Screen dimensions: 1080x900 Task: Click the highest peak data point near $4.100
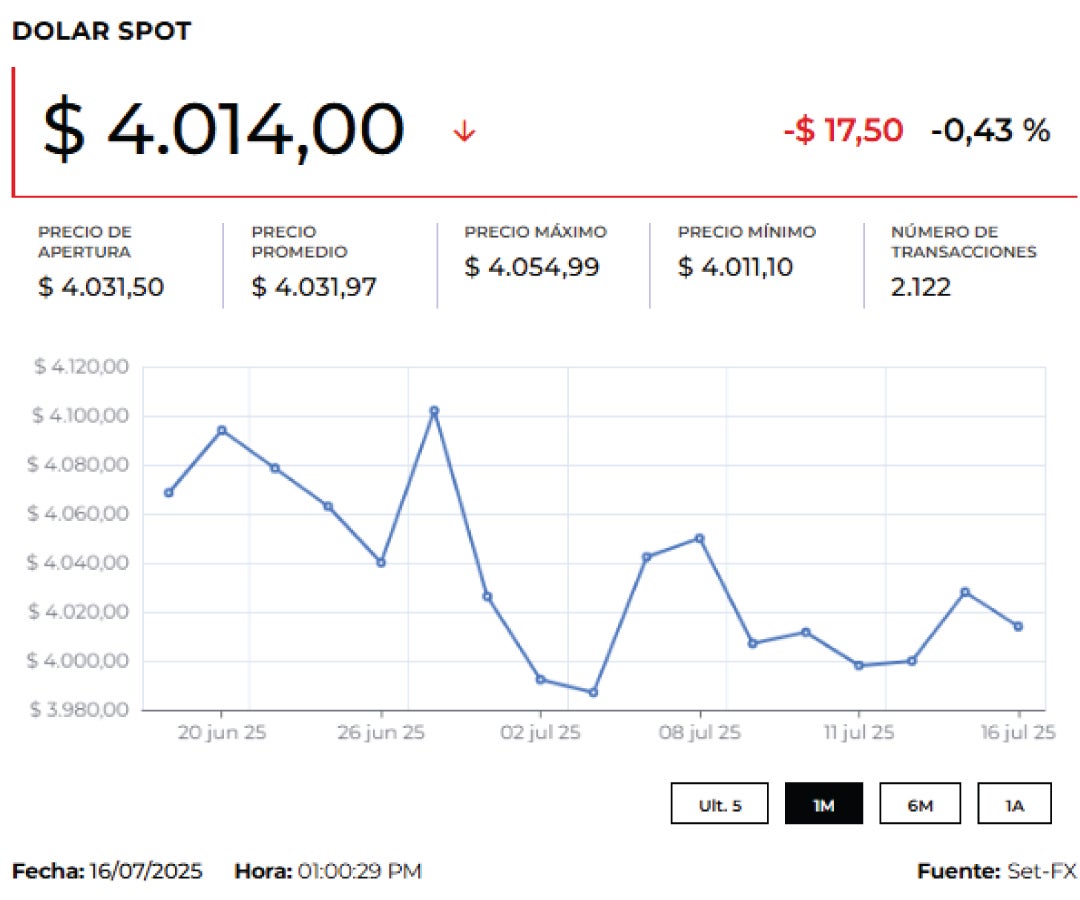click(434, 411)
